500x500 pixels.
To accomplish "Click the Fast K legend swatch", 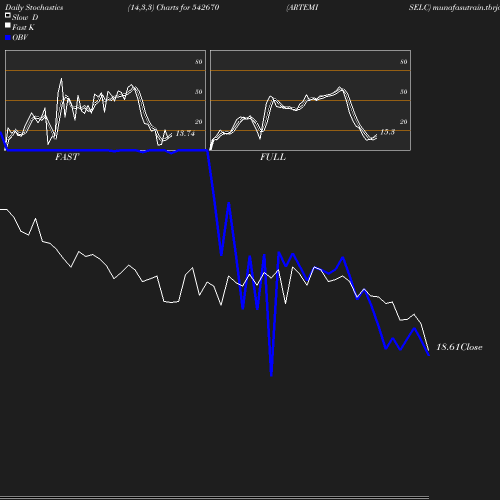I will coord(8,25).
